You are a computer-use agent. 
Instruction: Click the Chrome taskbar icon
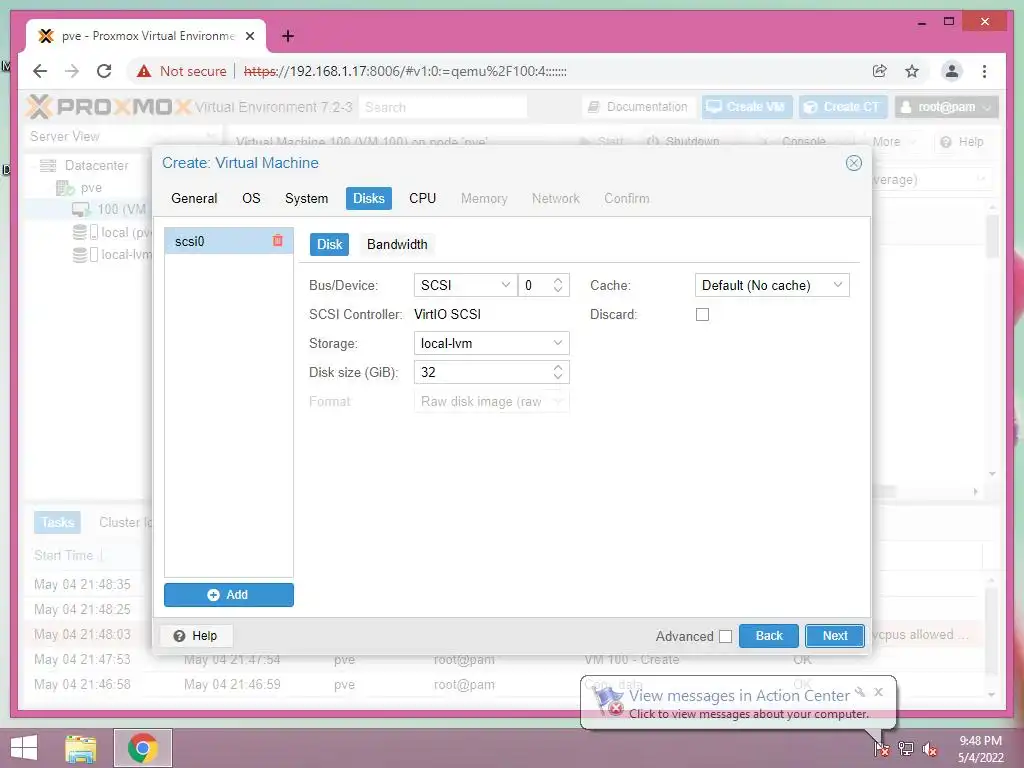coord(143,748)
